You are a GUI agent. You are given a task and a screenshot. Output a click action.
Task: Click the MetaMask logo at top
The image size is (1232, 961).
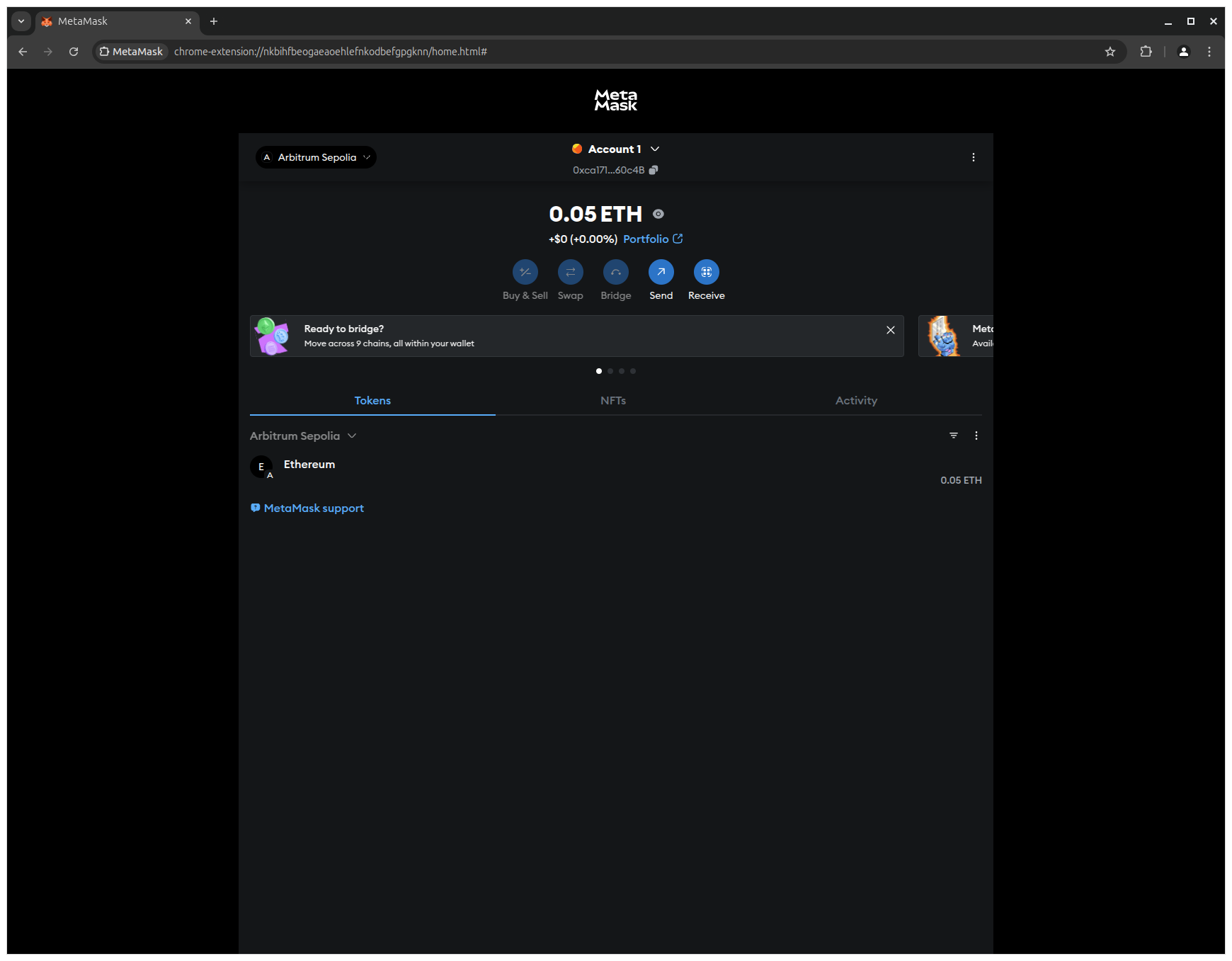tap(616, 100)
